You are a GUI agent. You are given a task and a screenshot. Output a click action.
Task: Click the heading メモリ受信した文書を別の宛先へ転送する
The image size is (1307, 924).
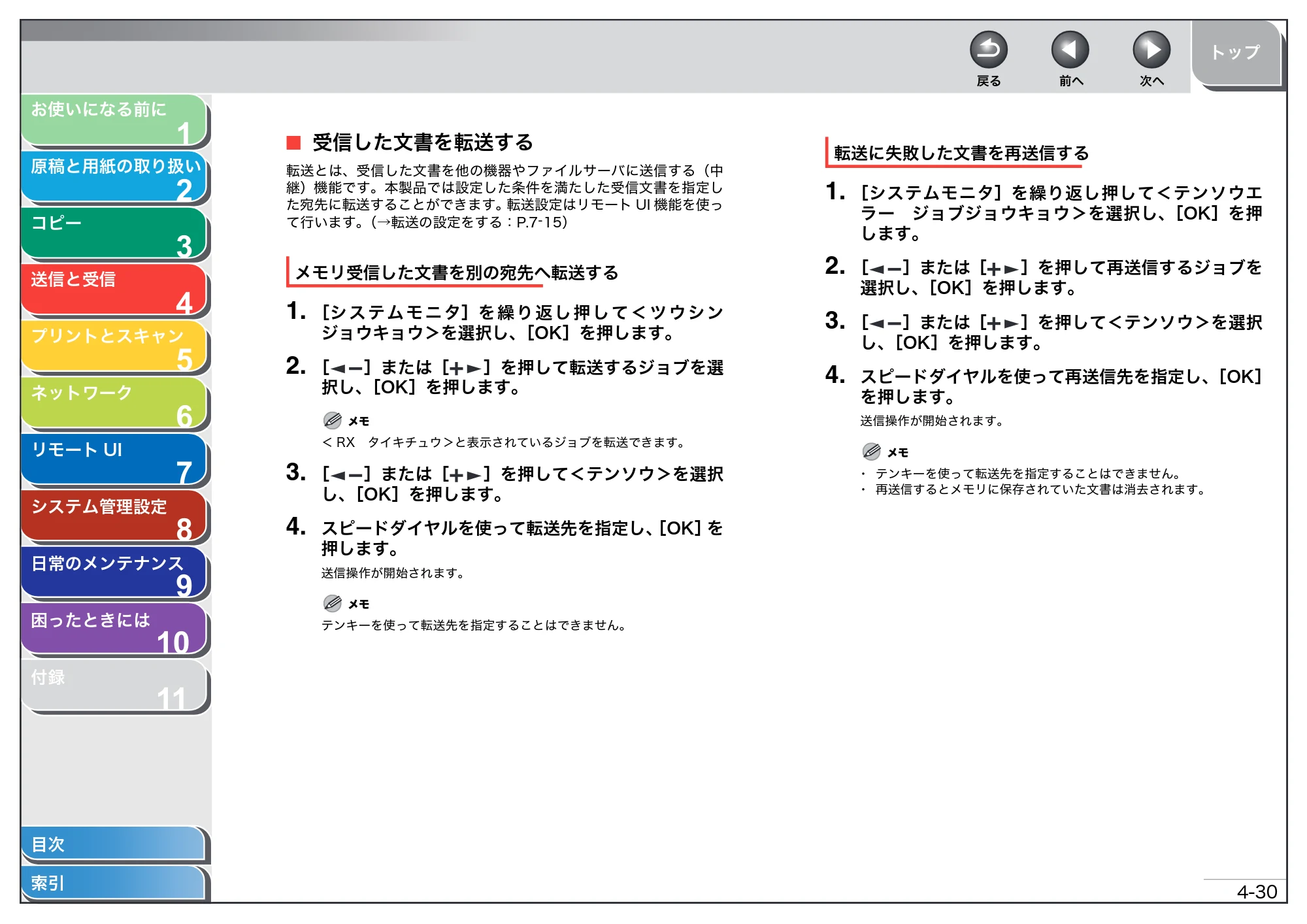[457, 272]
